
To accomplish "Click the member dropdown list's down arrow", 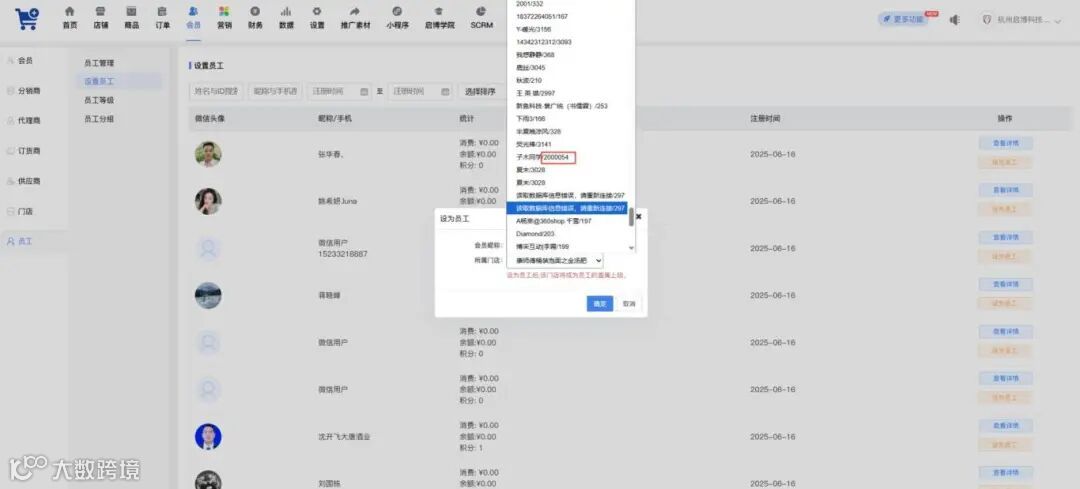I will tap(632, 247).
